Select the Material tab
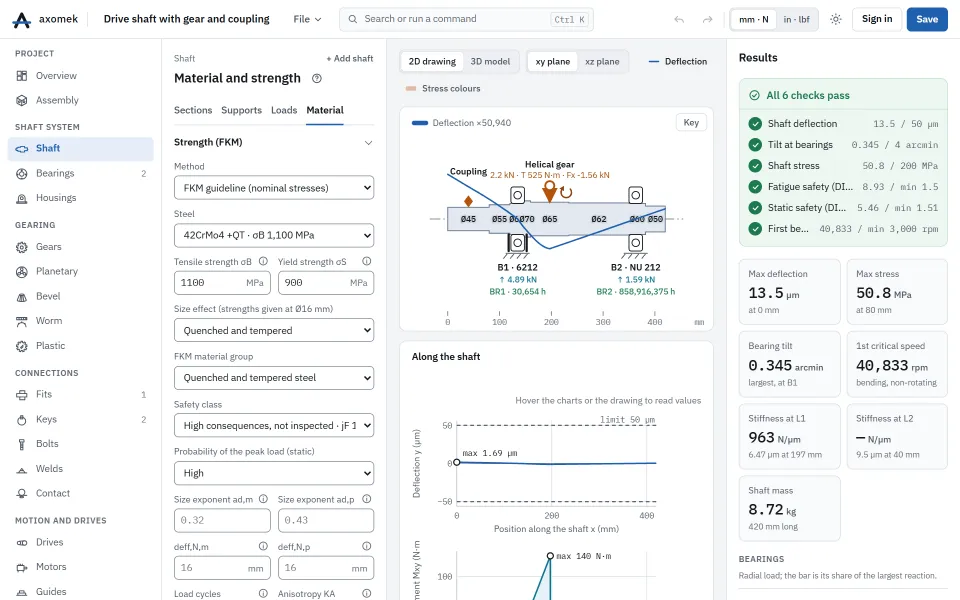 [x=325, y=110]
